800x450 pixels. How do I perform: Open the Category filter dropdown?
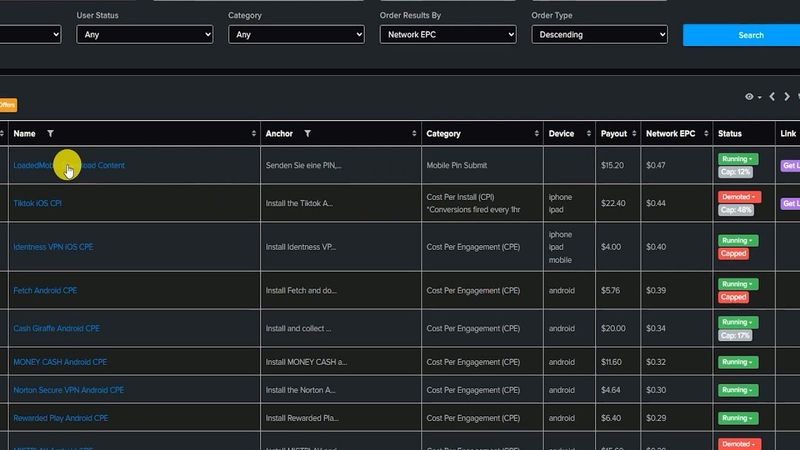tap(296, 35)
